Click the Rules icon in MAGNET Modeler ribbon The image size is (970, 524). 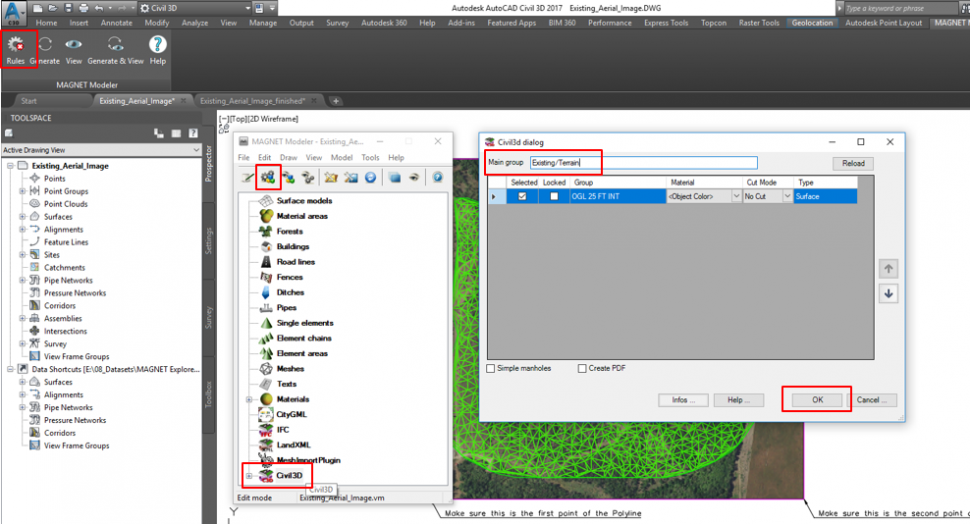pyautogui.click(x=15, y=46)
